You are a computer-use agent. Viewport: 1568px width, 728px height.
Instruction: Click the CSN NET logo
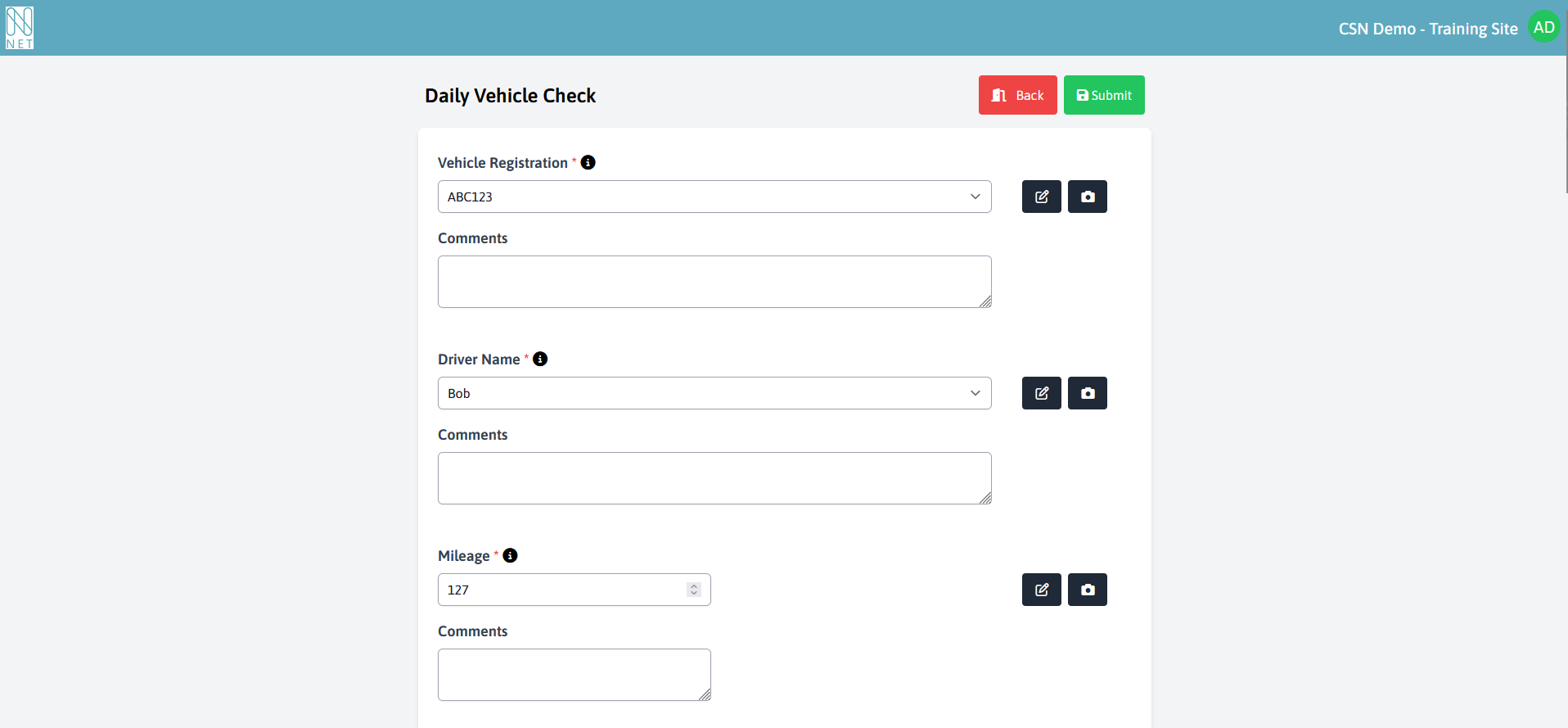[20, 28]
